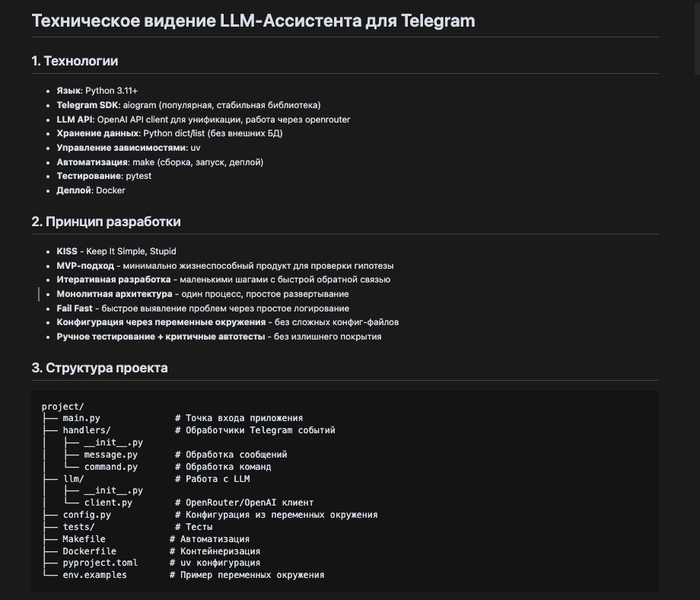Click the 'KISS' principle bullet
This screenshot has width=700, height=600.
click(116, 251)
